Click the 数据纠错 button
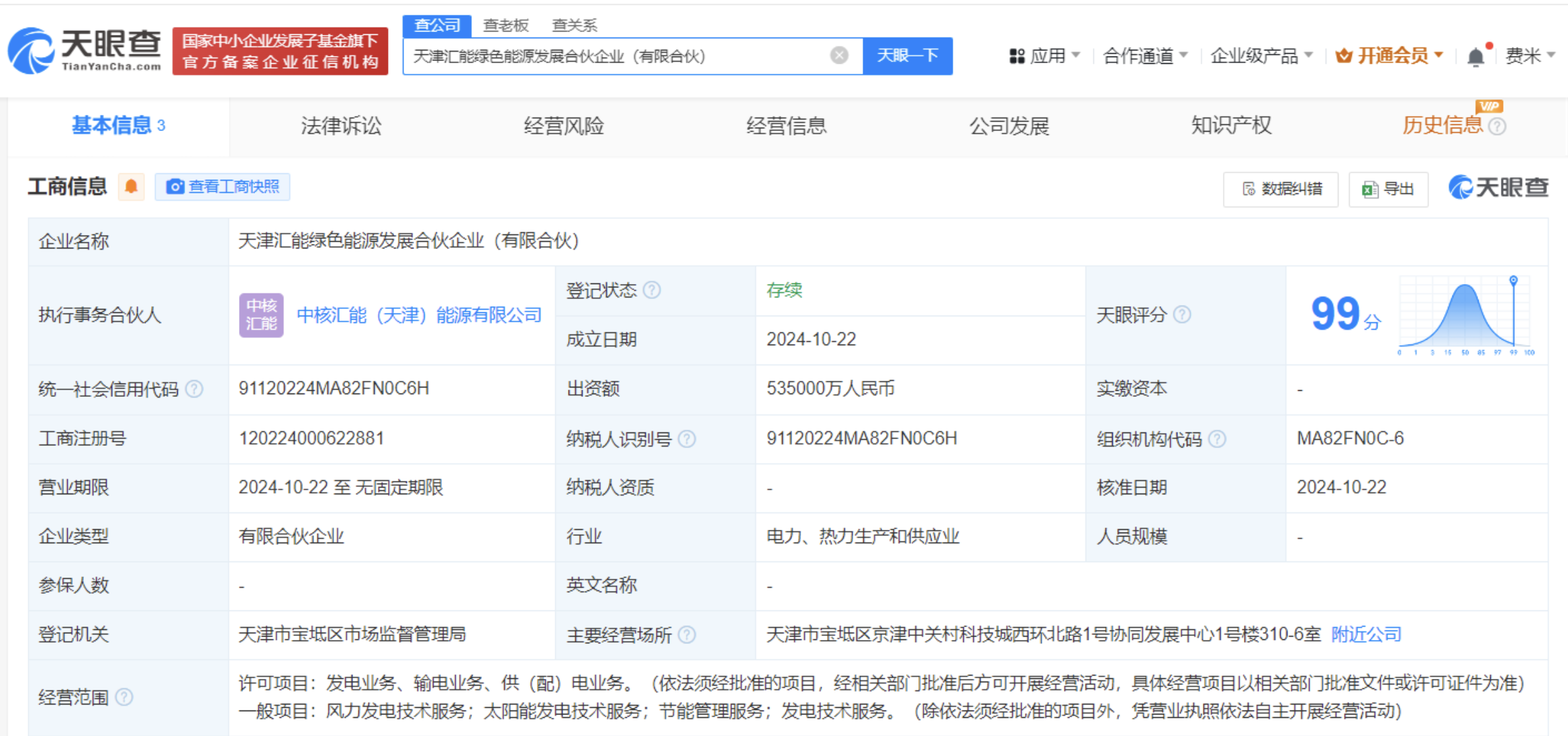The height and width of the screenshot is (736, 1568). (1281, 189)
